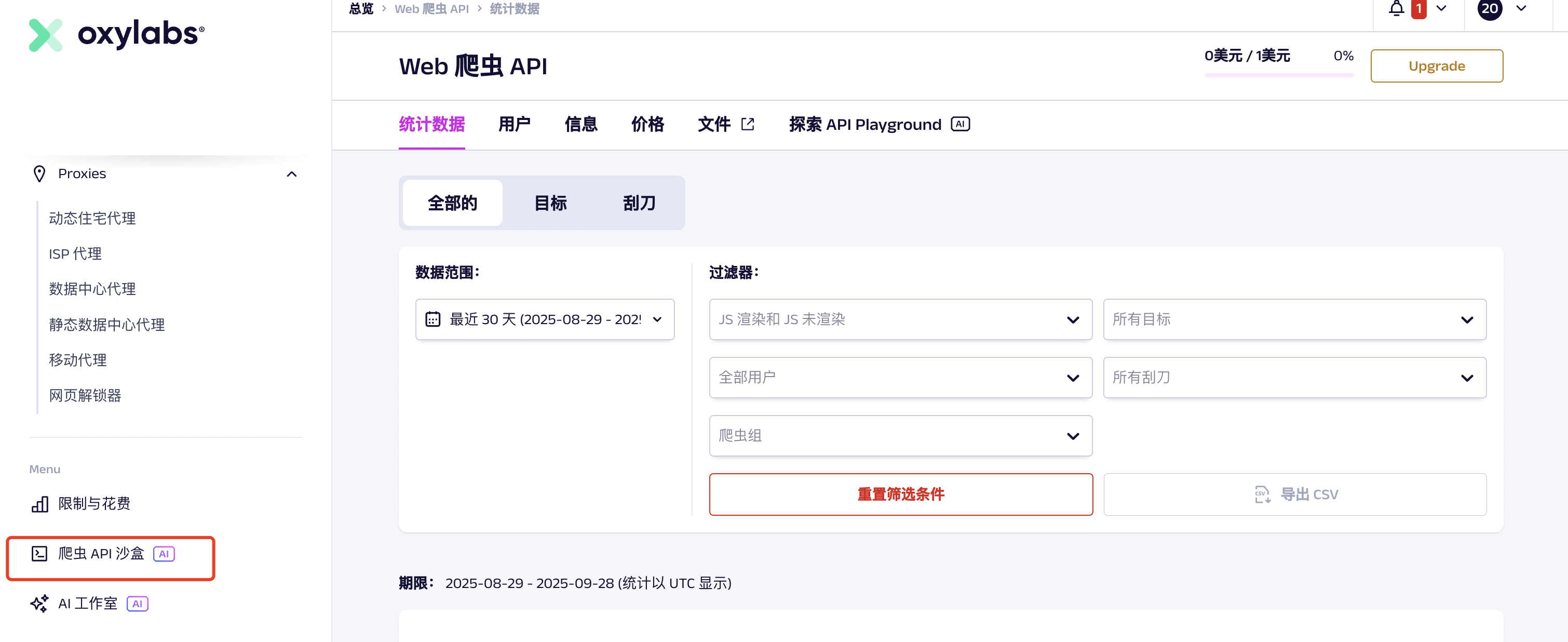Switch the segmented view to 目标
Viewport: 1568px width, 642px height.
(550, 204)
